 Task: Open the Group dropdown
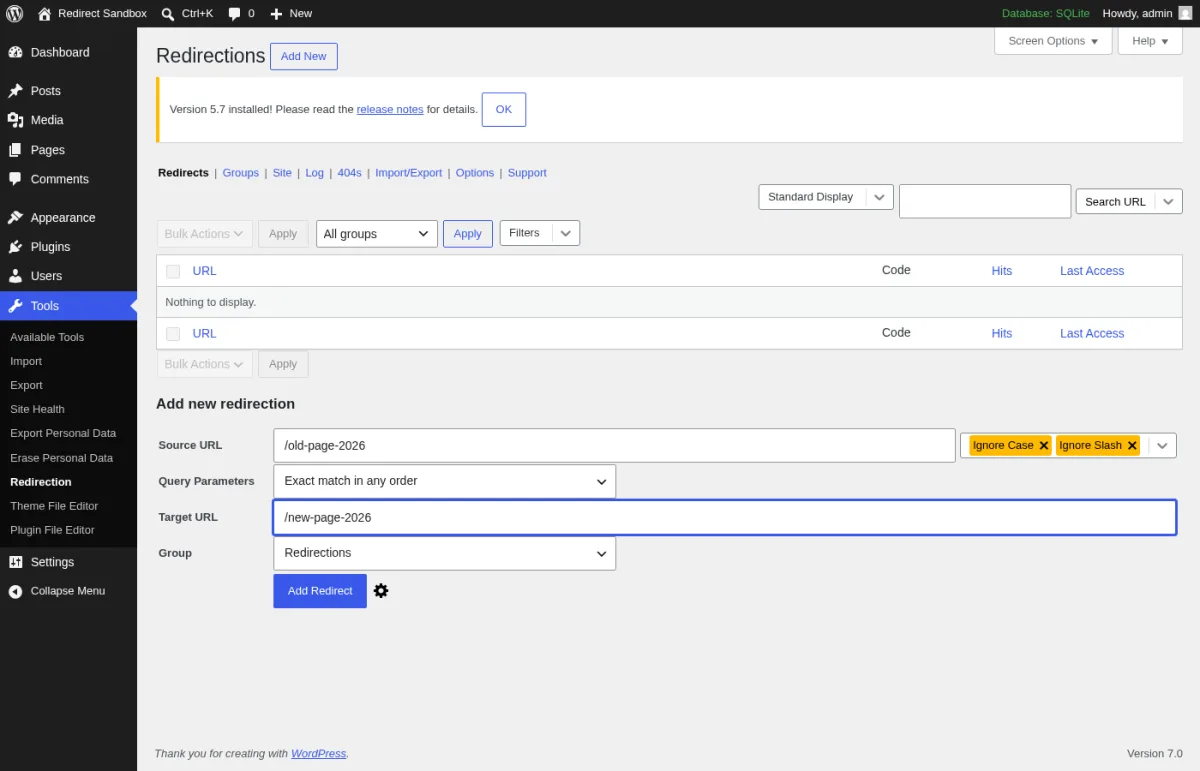[x=445, y=553]
